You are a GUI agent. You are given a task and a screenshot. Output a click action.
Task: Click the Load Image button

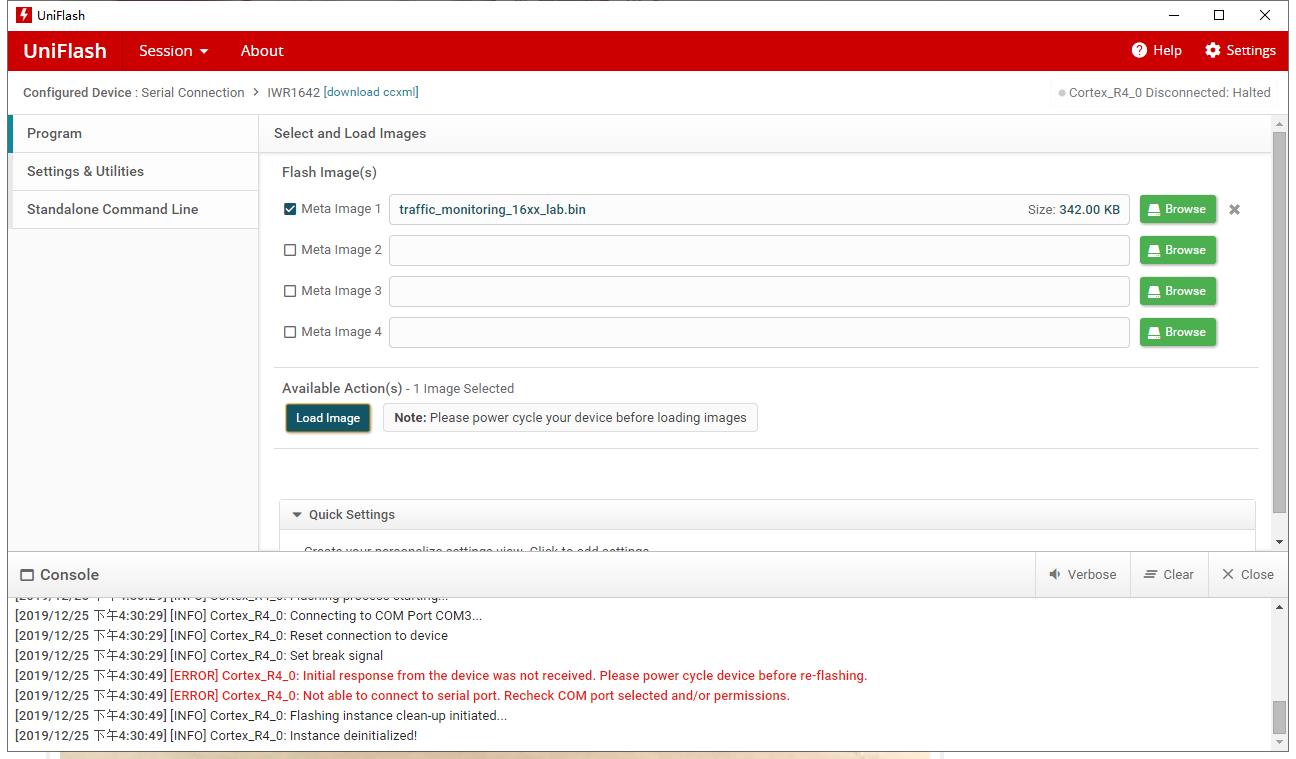[x=328, y=418]
